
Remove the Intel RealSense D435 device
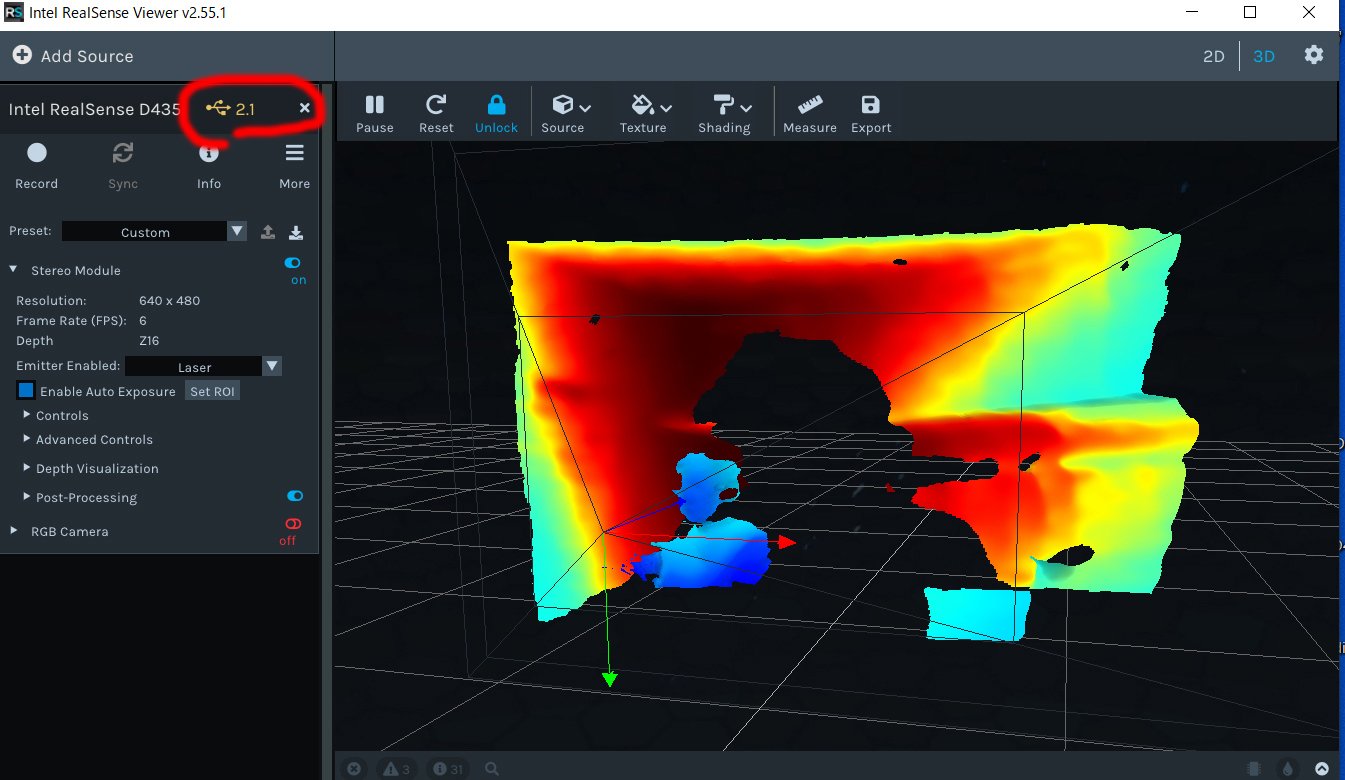pos(305,108)
